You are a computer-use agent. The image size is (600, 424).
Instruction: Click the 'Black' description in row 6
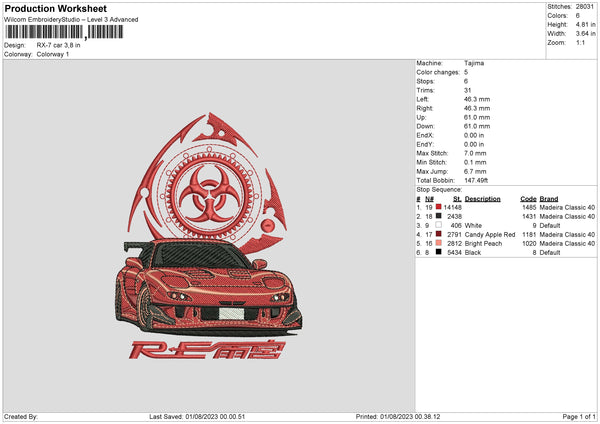[x=473, y=253]
